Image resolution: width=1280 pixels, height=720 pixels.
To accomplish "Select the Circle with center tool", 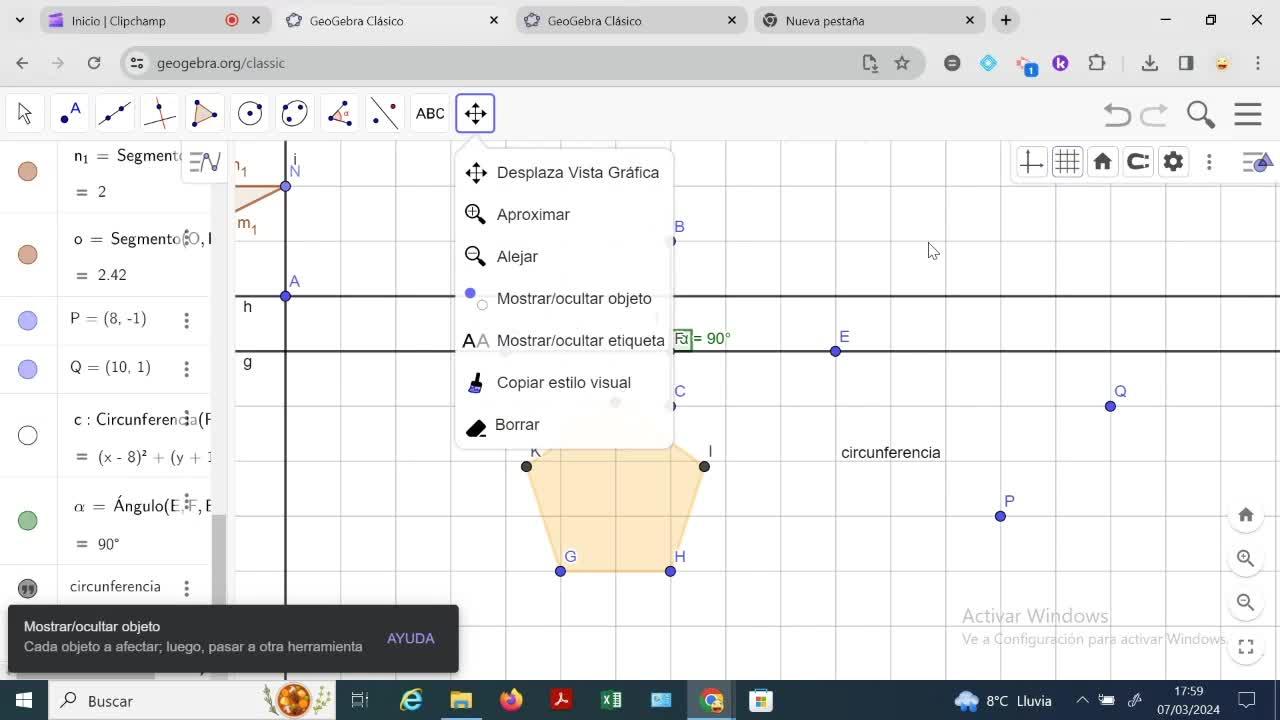I will pyautogui.click(x=250, y=114).
